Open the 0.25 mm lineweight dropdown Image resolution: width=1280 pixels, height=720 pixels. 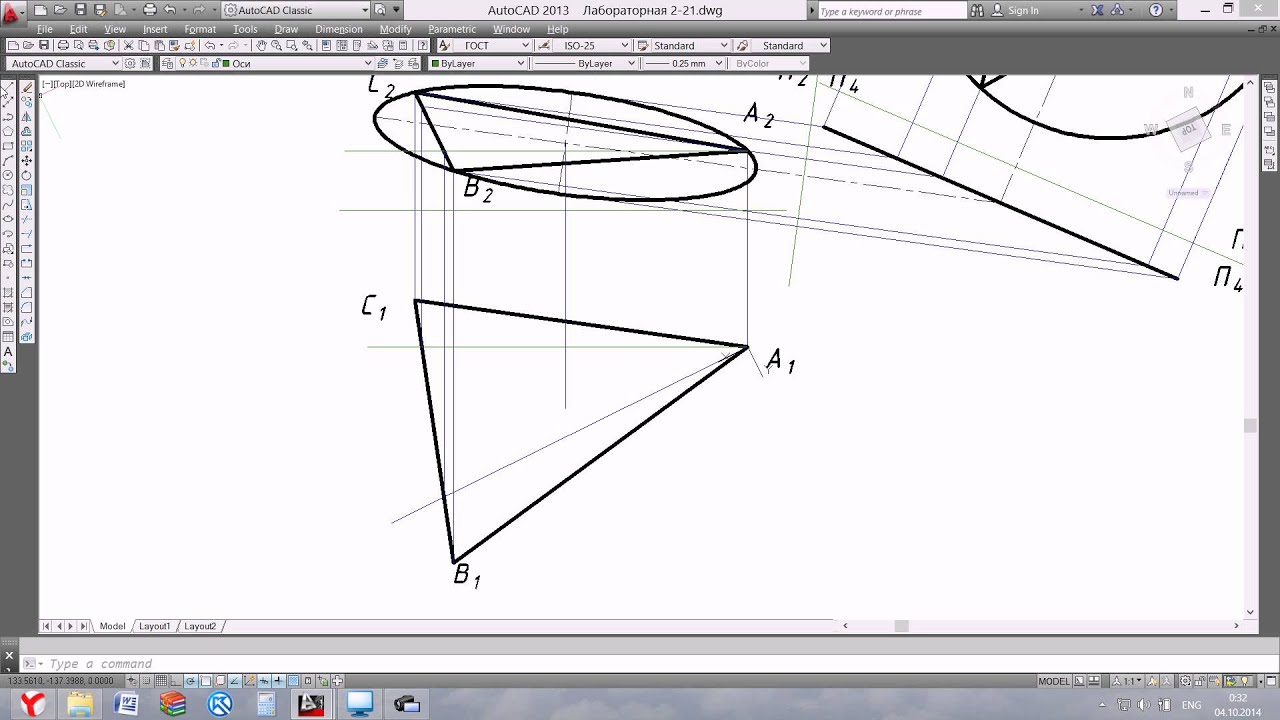click(682, 63)
